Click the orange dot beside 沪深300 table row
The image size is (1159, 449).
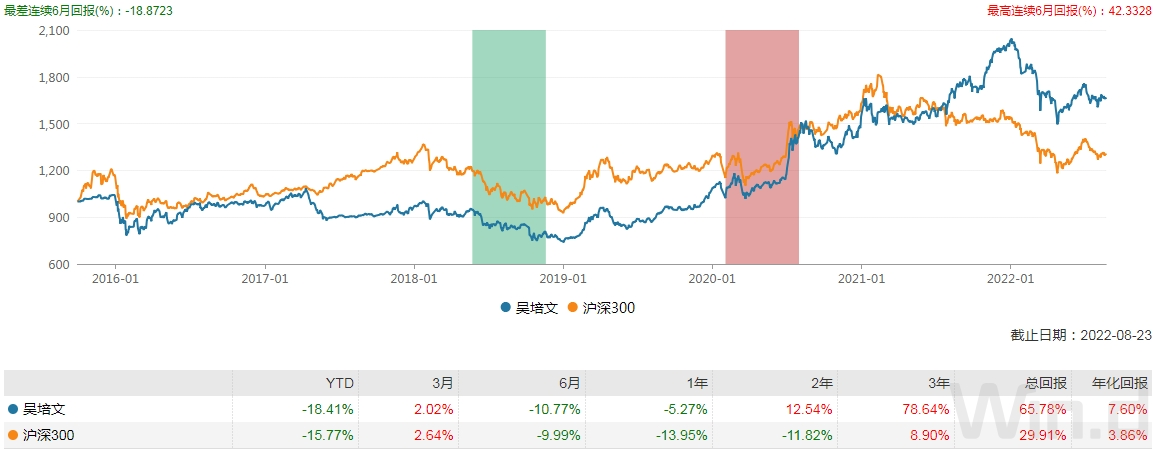tap(12, 435)
